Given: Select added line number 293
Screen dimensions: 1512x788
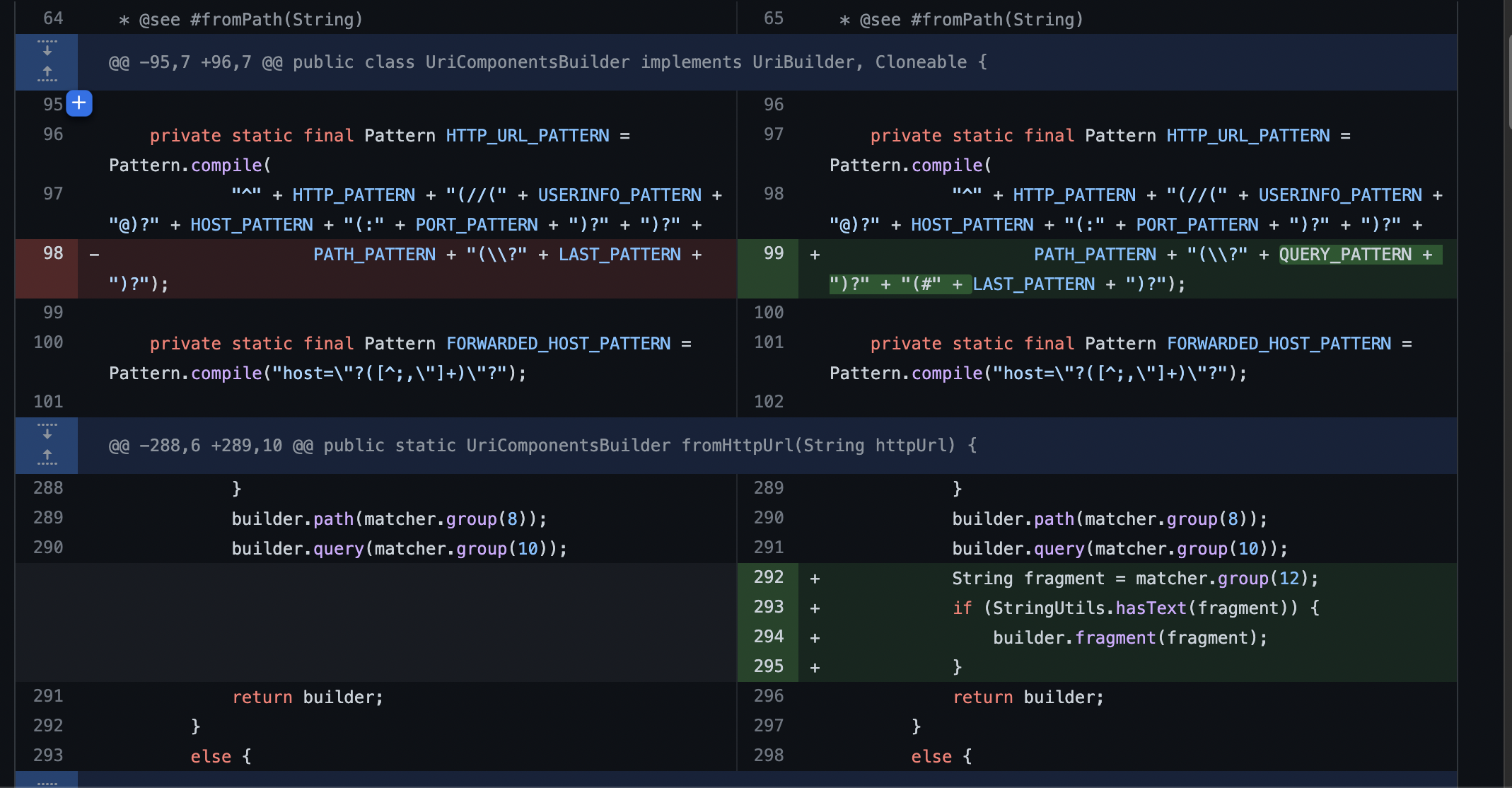Looking at the screenshot, I should 769,607.
